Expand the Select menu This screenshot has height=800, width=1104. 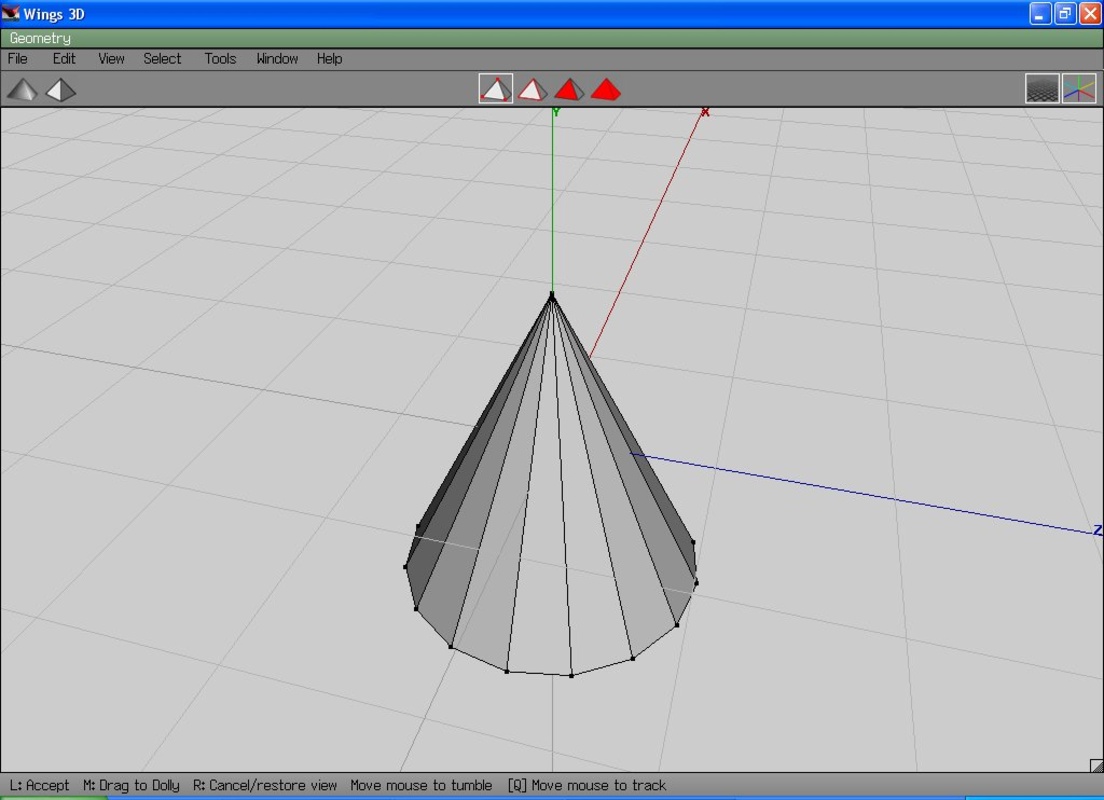point(162,59)
